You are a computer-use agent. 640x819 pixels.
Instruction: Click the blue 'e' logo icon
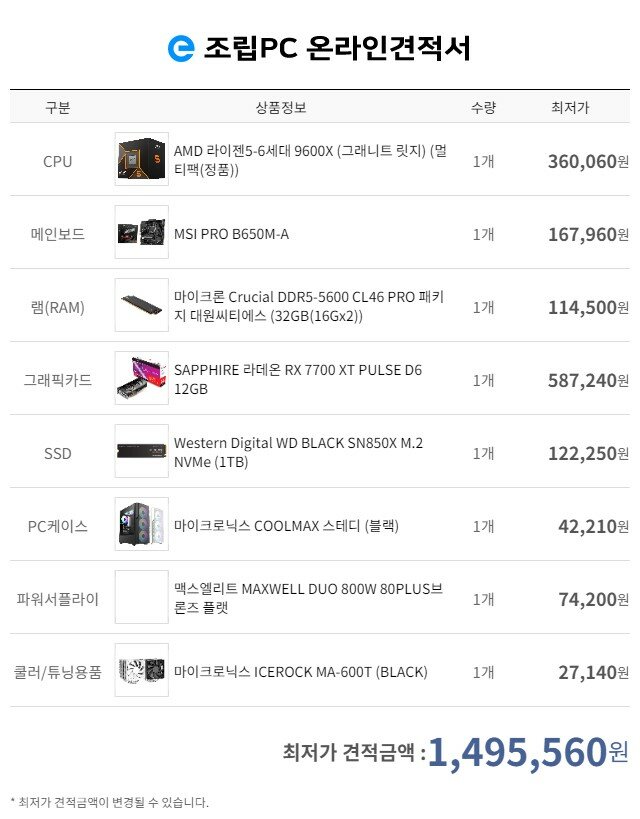[x=181, y=48]
